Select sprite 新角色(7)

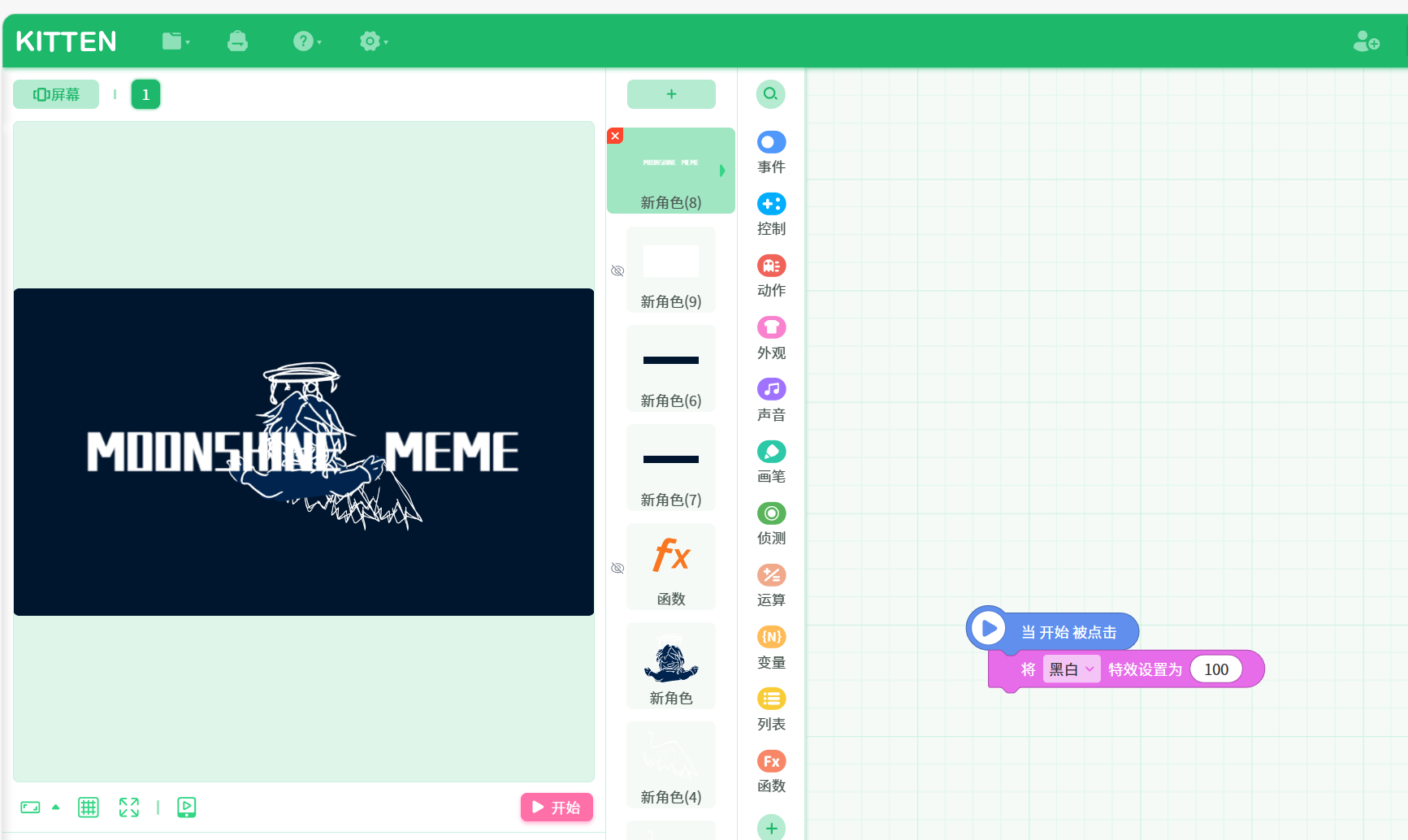pos(671,468)
